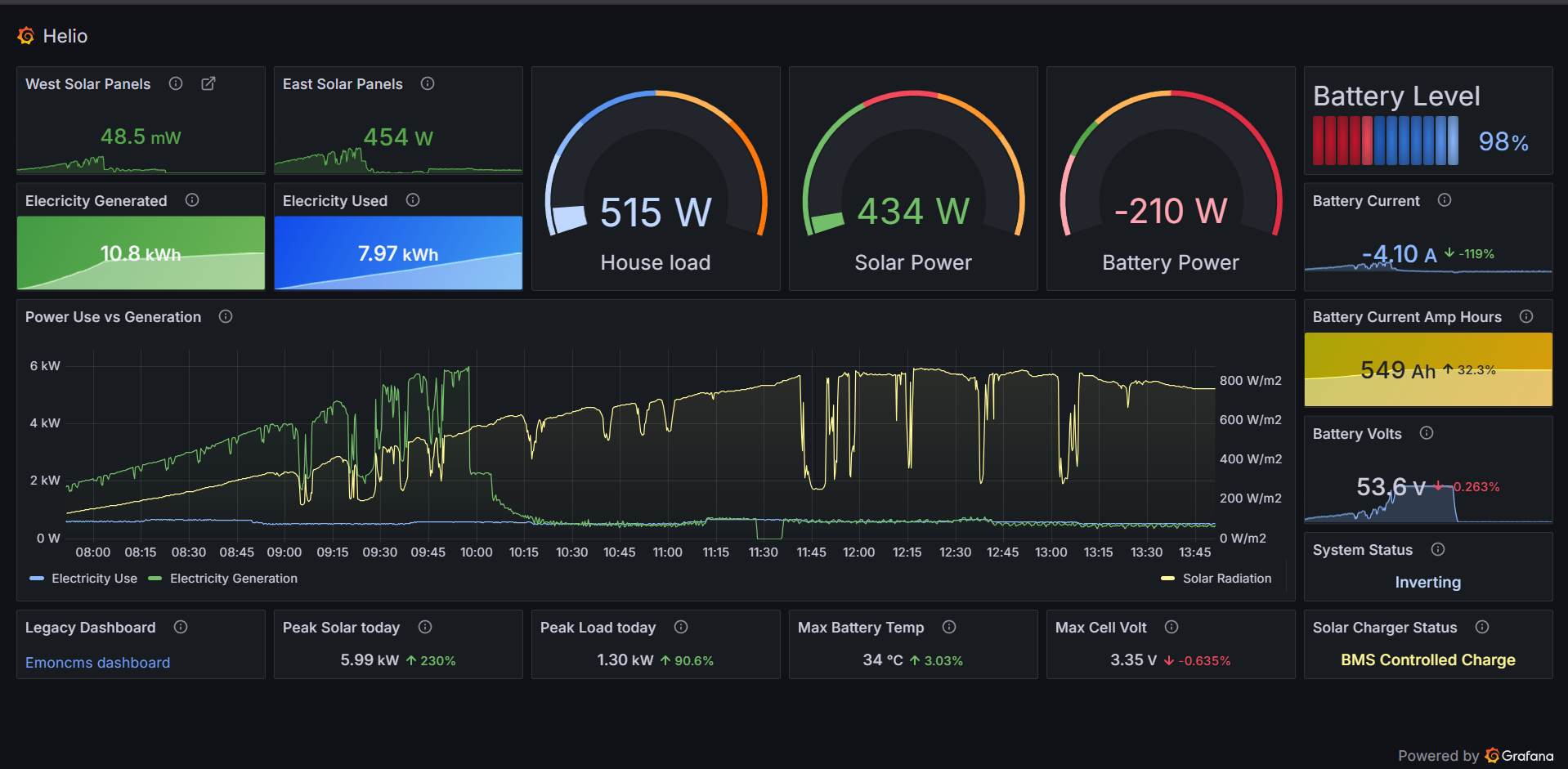Open the System Status panel menu

click(1362, 549)
